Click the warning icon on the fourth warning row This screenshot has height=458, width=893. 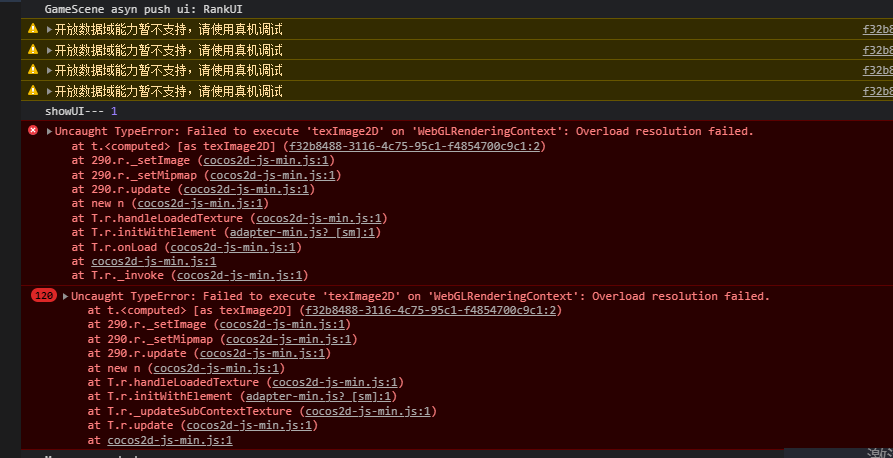tap(33, 91)
